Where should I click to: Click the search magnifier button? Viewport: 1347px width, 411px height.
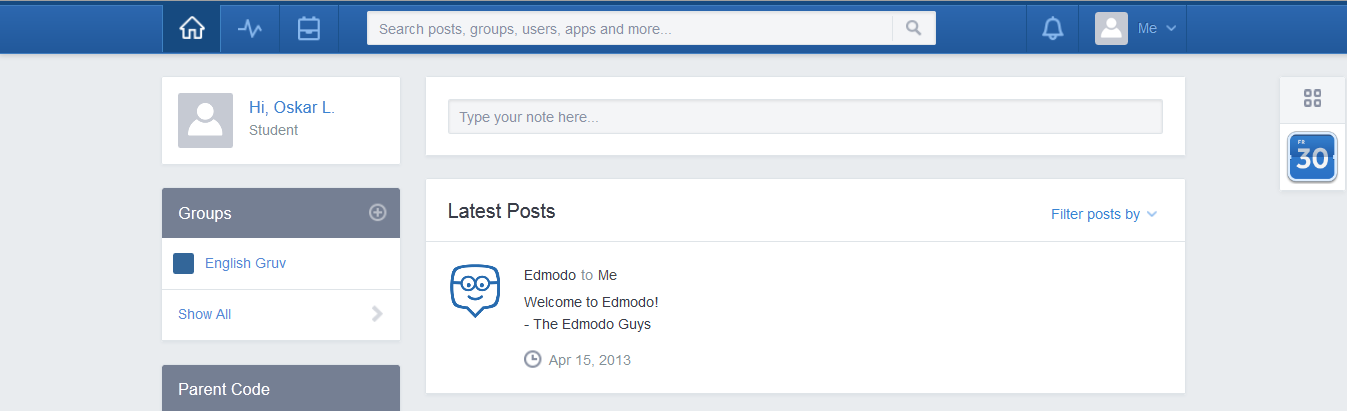pos(913,28)
